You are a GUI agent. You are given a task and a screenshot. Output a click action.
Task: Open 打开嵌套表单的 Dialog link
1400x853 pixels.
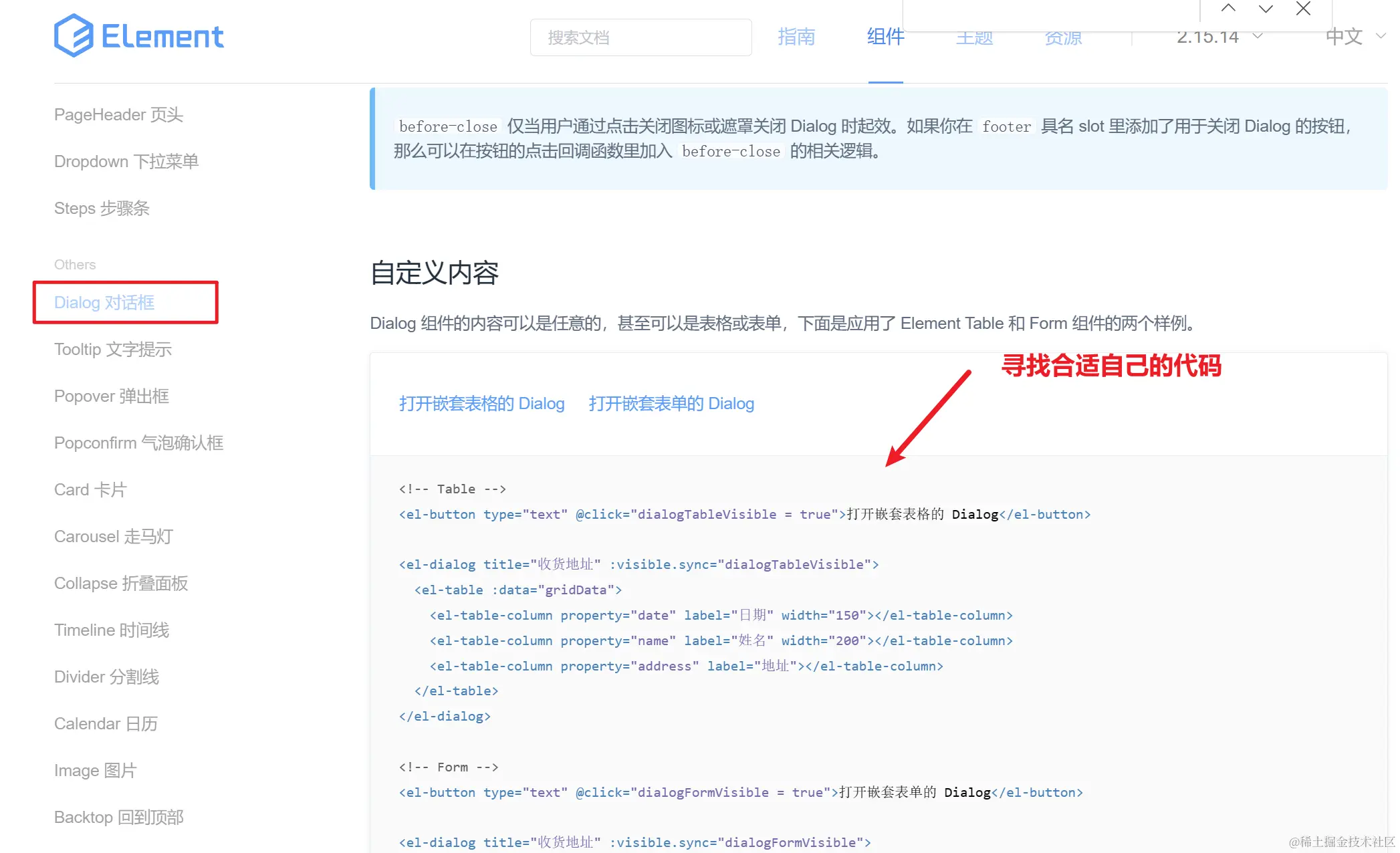point(671,404)
